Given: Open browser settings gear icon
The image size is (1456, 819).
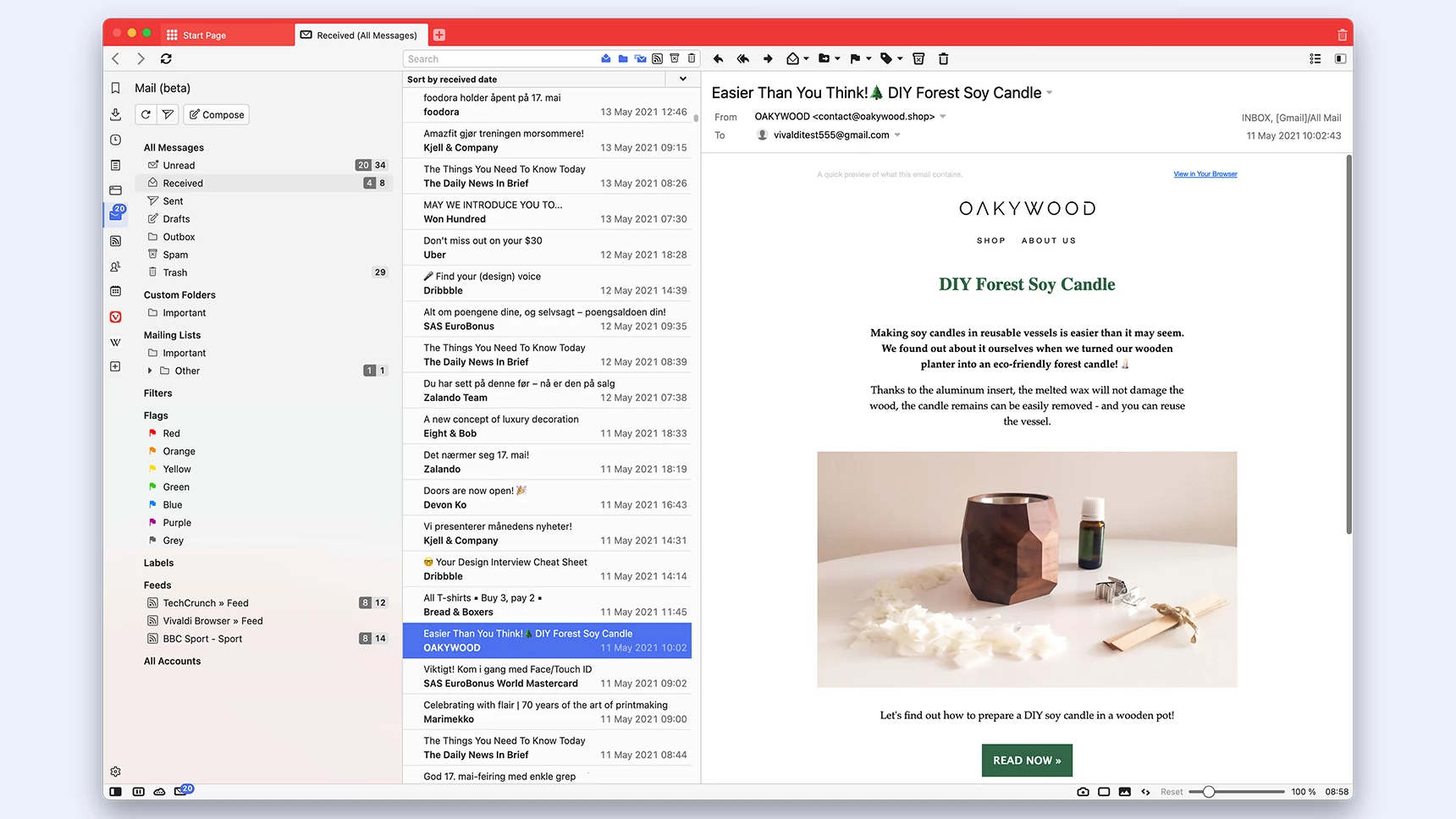Looking at the screenshot, I should (x=116, y=772).
